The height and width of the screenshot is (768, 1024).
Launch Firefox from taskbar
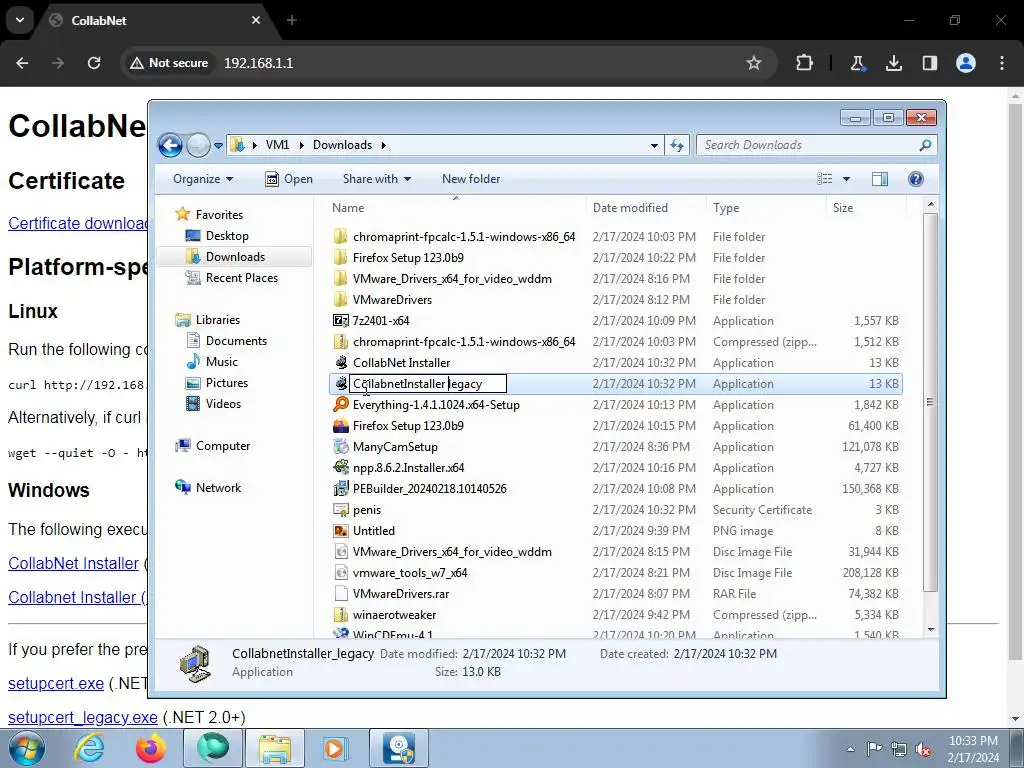(151, 748)
